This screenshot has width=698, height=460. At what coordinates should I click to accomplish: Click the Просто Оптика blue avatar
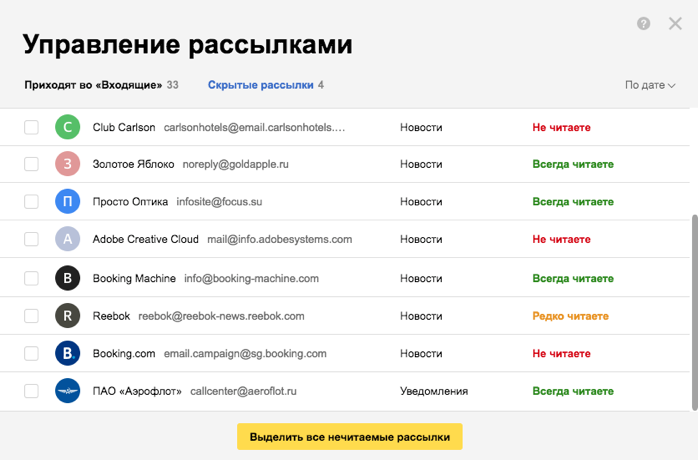click(x=68, y=201)
